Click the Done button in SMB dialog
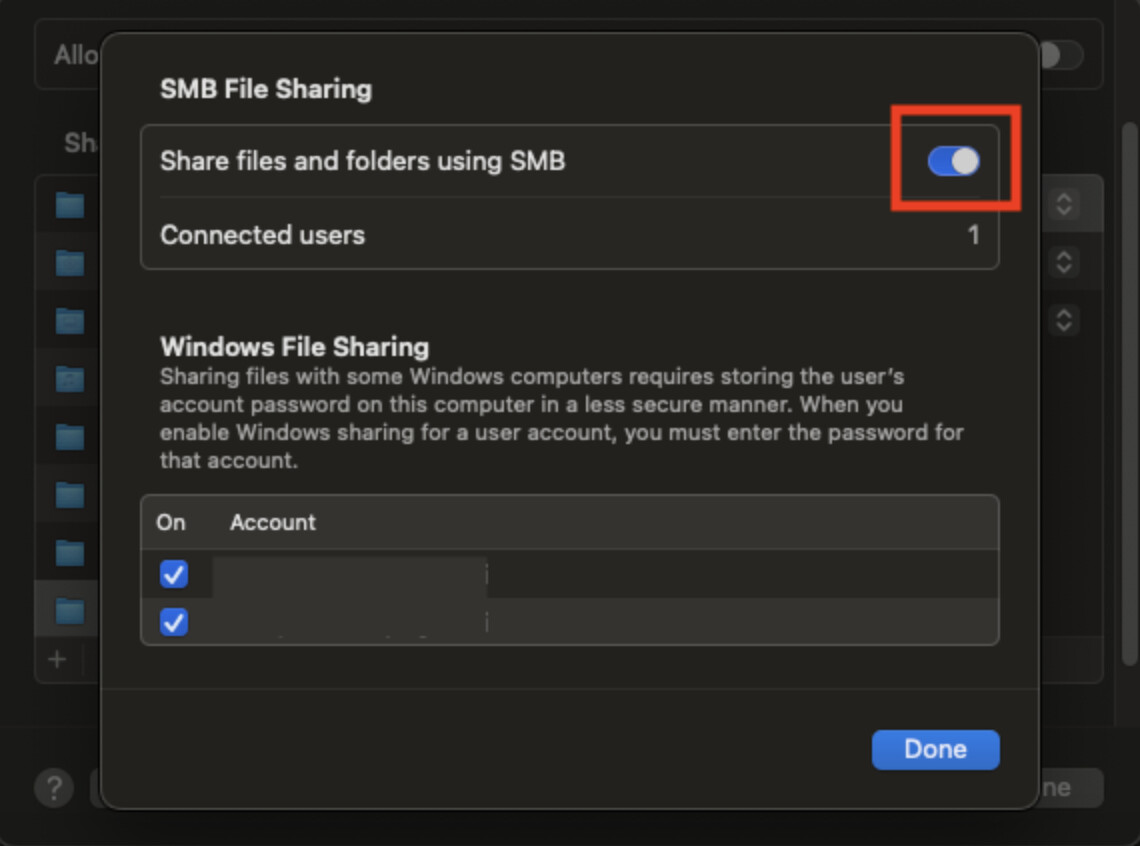Viewport: 1140px width, 846px height. [935, 749]
